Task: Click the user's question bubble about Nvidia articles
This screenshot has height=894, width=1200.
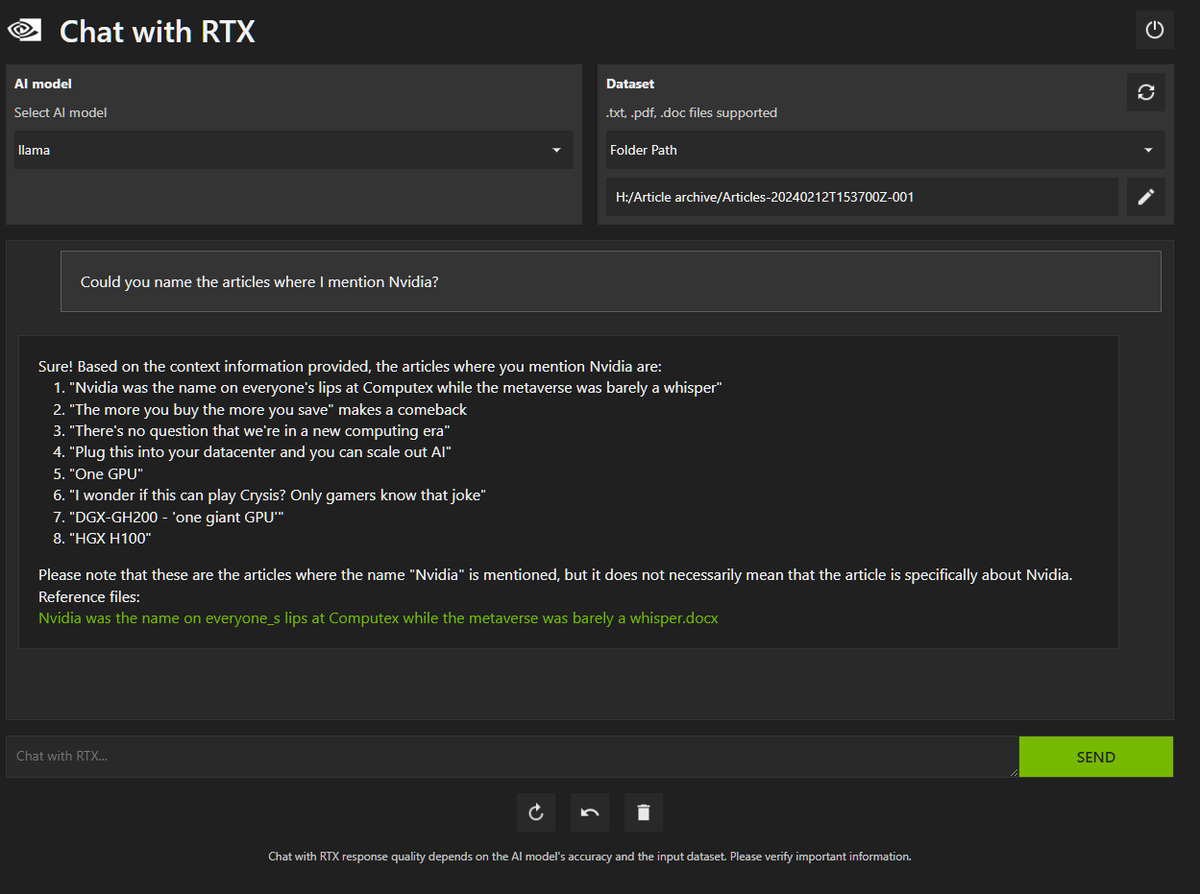Action: coord(610,281)
